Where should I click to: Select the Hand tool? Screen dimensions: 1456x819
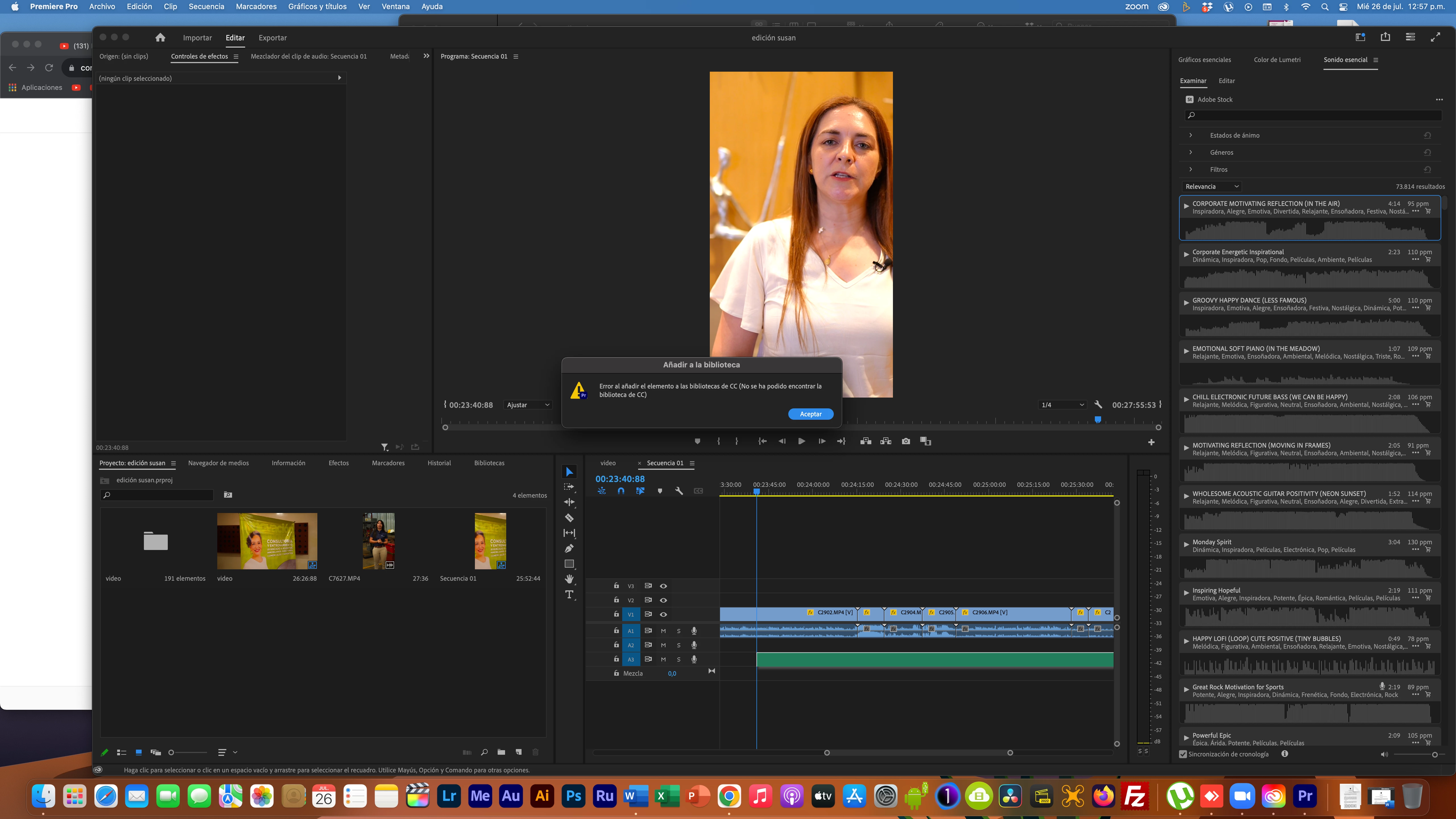coord(569,579)
